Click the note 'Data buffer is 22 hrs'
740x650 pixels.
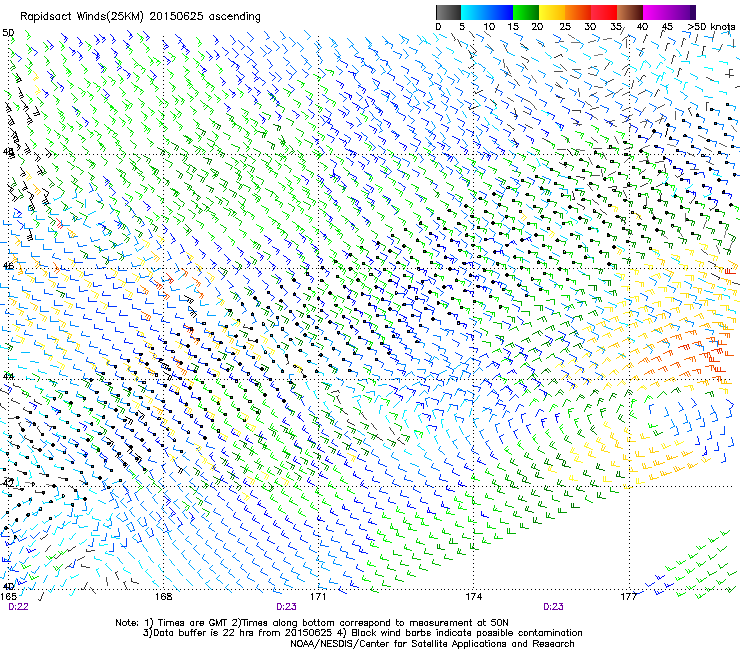pyautogui.click(x=205, y=633)
